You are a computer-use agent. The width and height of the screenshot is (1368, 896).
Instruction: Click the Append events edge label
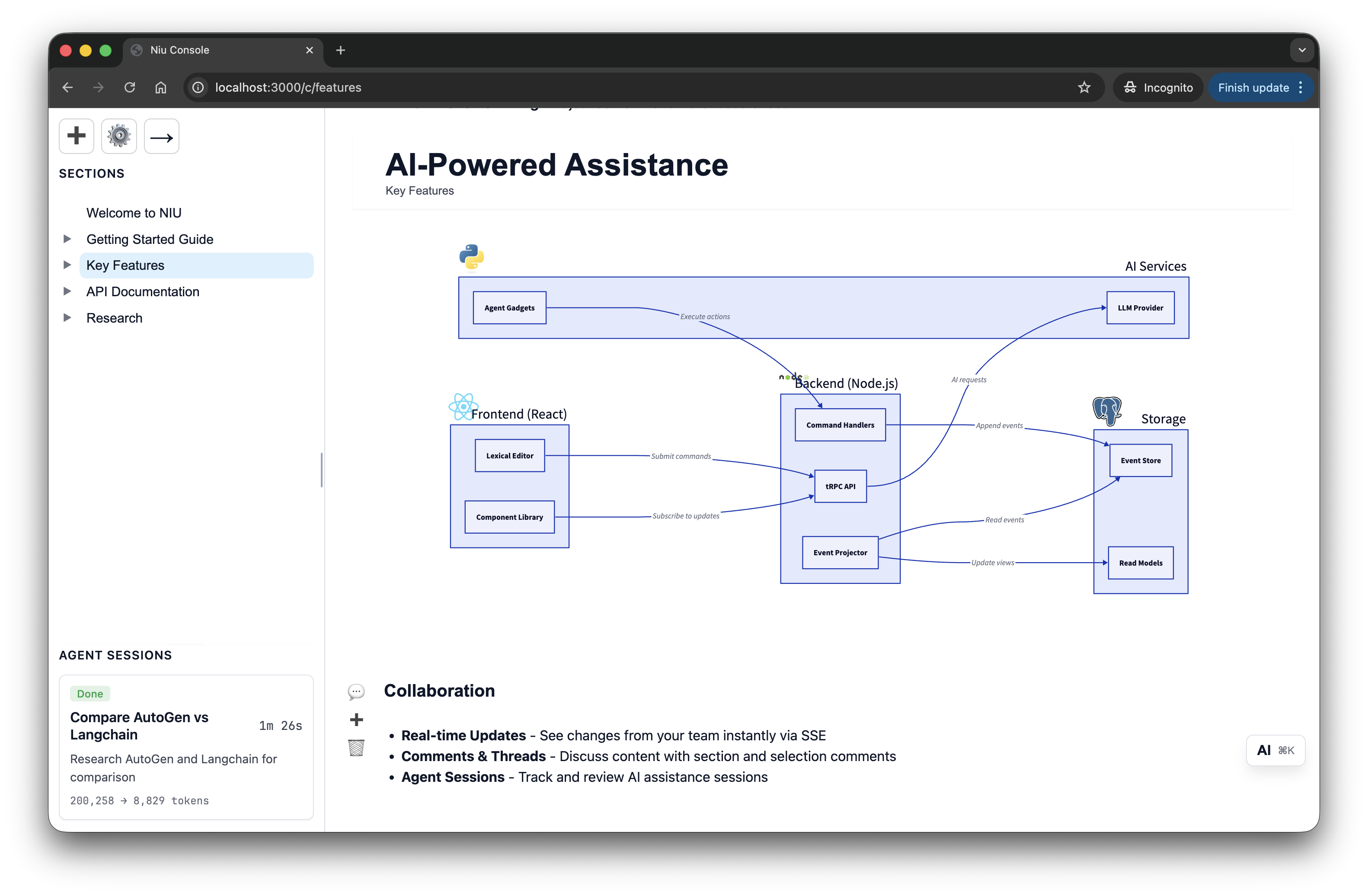coord(1000,426)
